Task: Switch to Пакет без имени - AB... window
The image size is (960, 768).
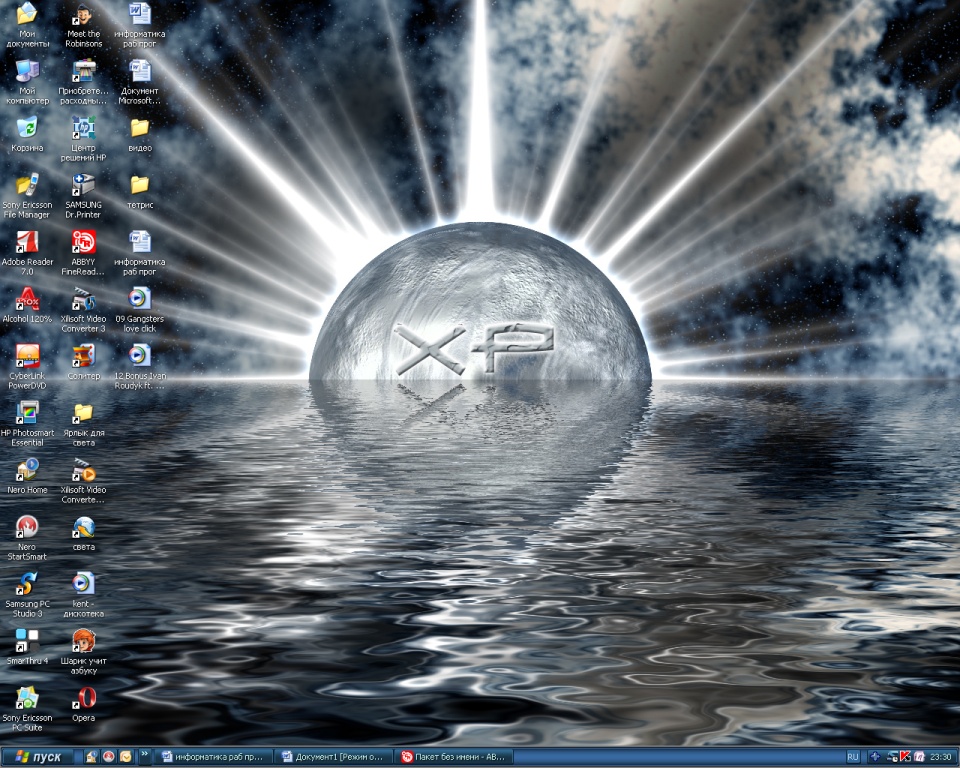Action: coord(454,758)
